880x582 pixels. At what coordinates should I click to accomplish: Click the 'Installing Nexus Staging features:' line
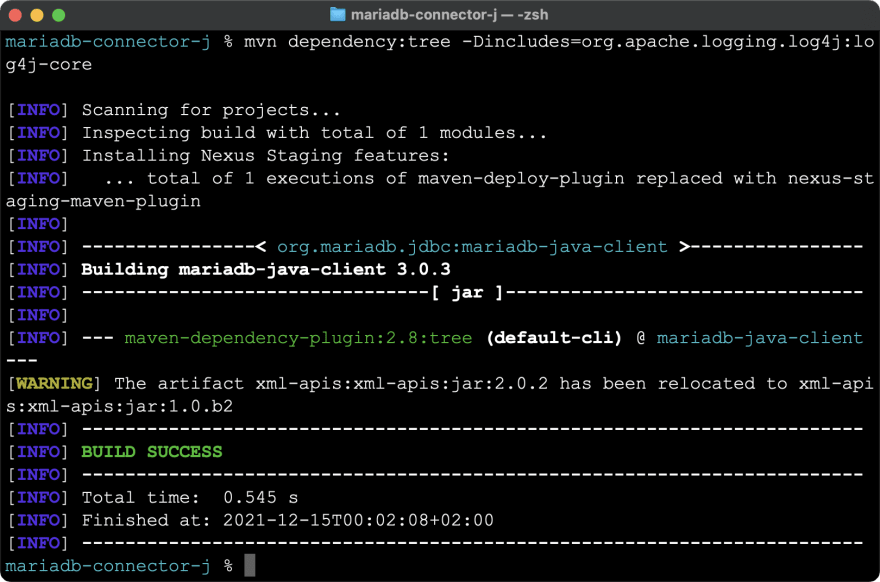tap(265, 155)
